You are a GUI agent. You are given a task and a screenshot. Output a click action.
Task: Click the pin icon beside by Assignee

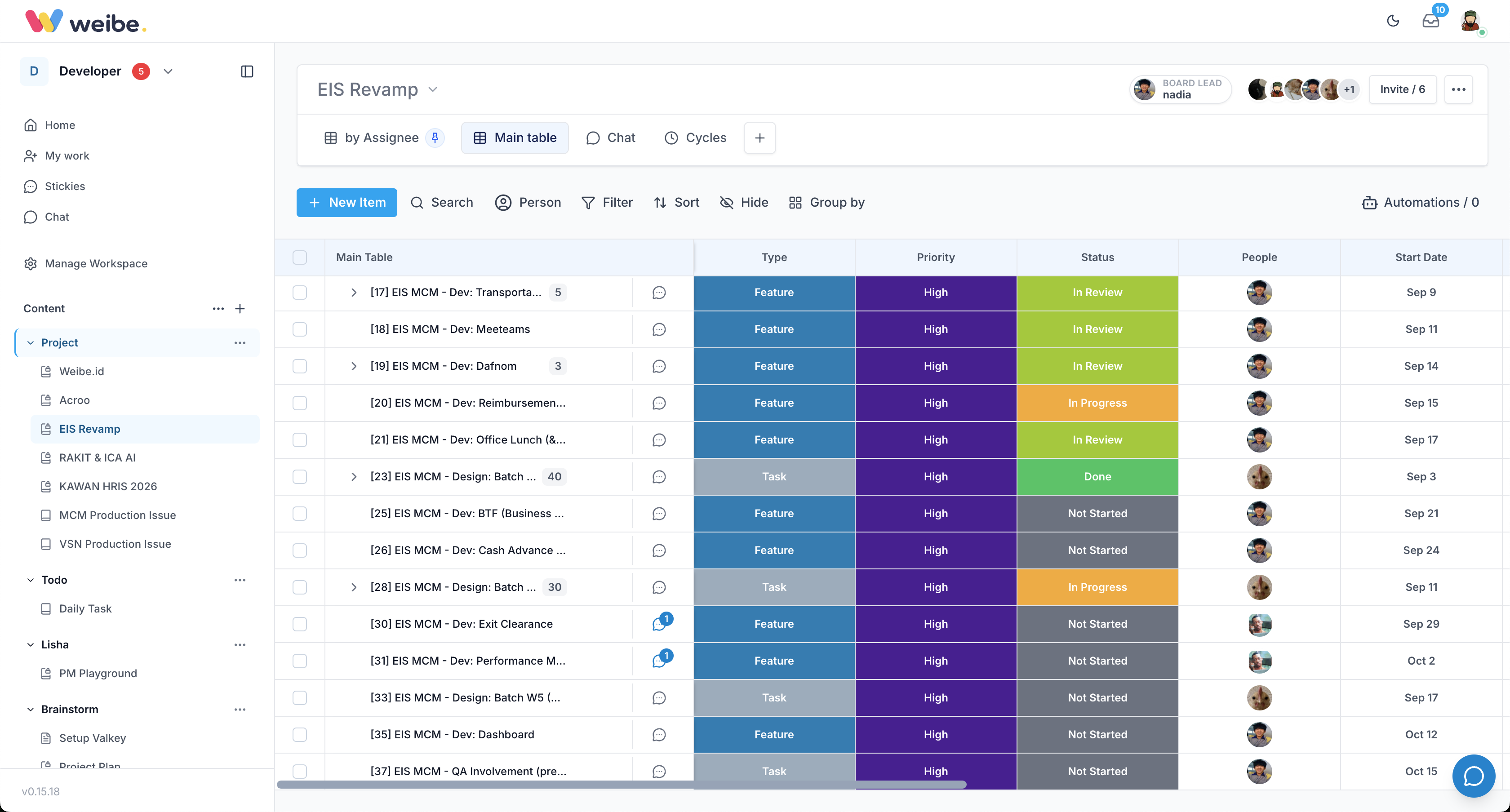(x=435, y=138)
